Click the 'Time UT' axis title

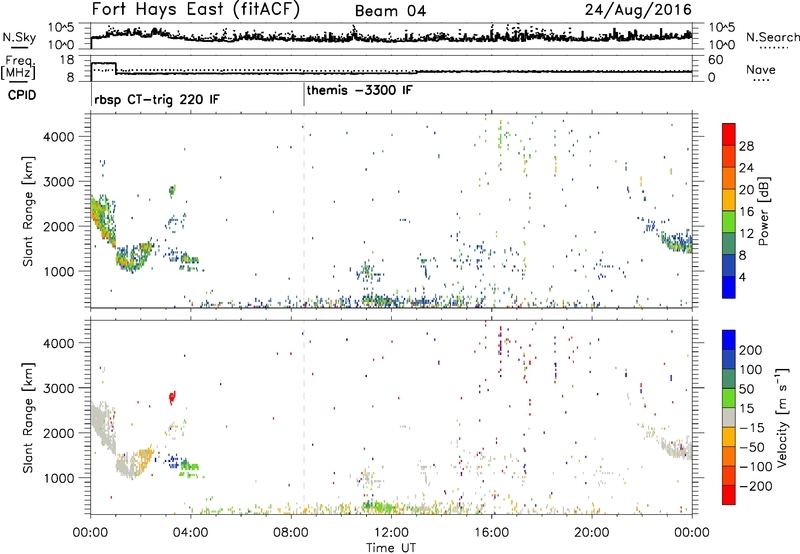(x=391, y=547)
